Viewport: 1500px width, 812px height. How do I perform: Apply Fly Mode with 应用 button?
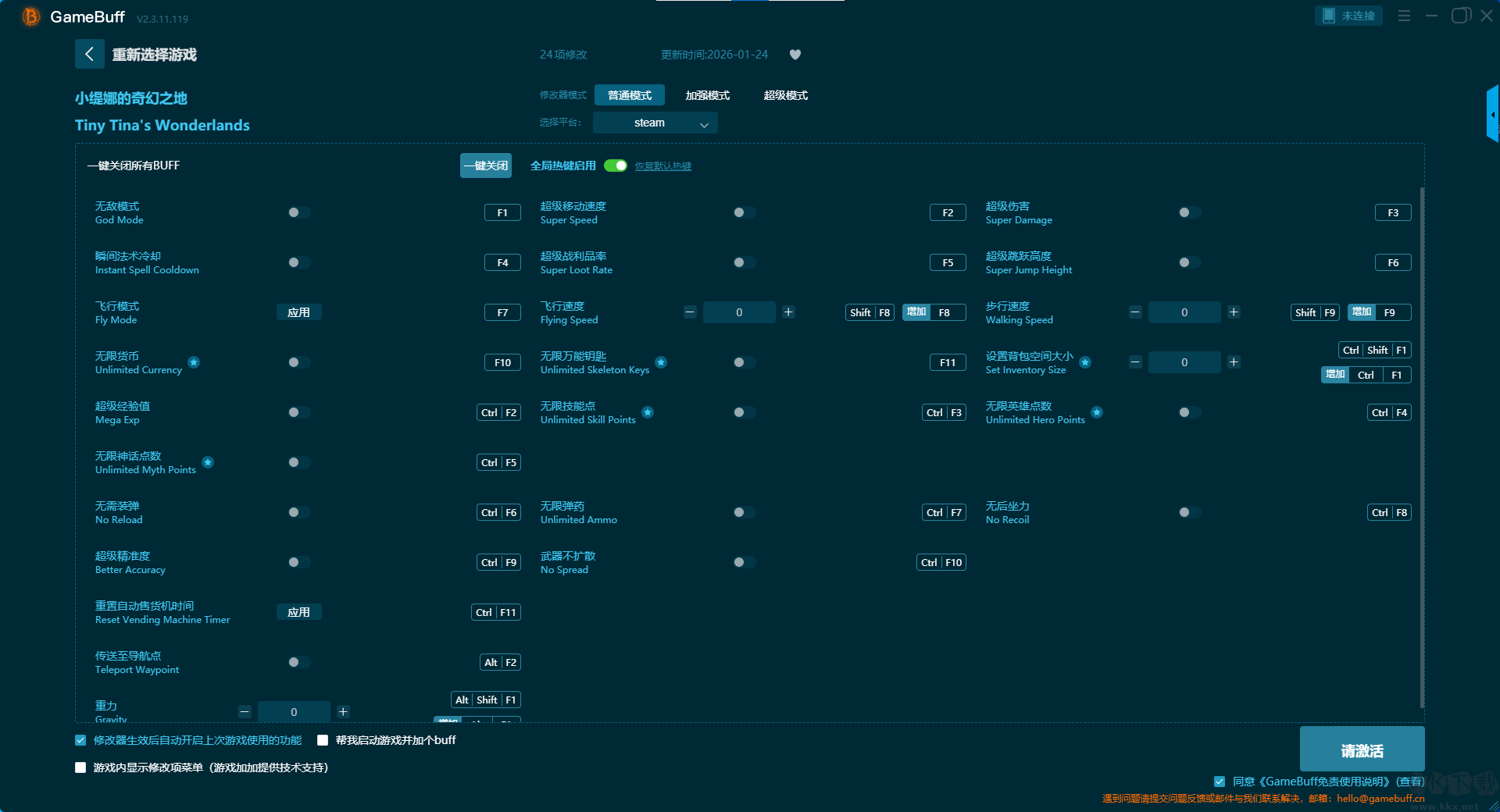[299, 312]
